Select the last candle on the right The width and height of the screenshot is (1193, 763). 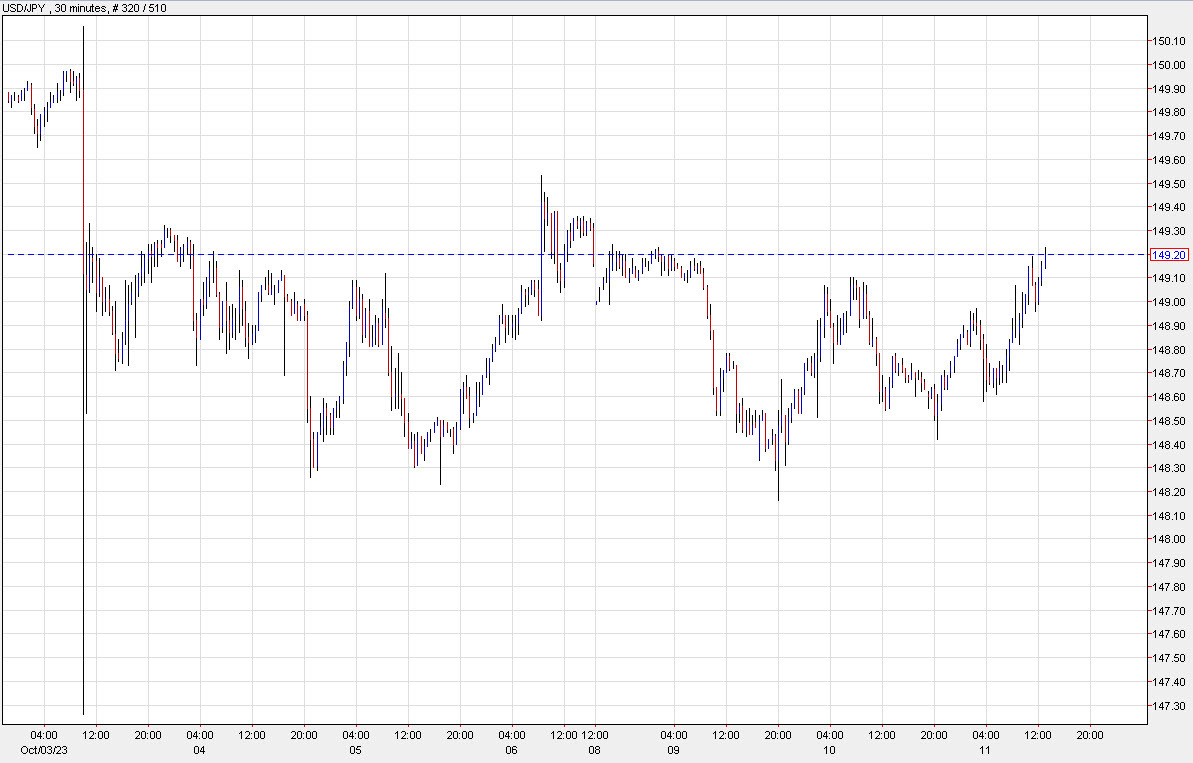click(x=1045, y=260)
